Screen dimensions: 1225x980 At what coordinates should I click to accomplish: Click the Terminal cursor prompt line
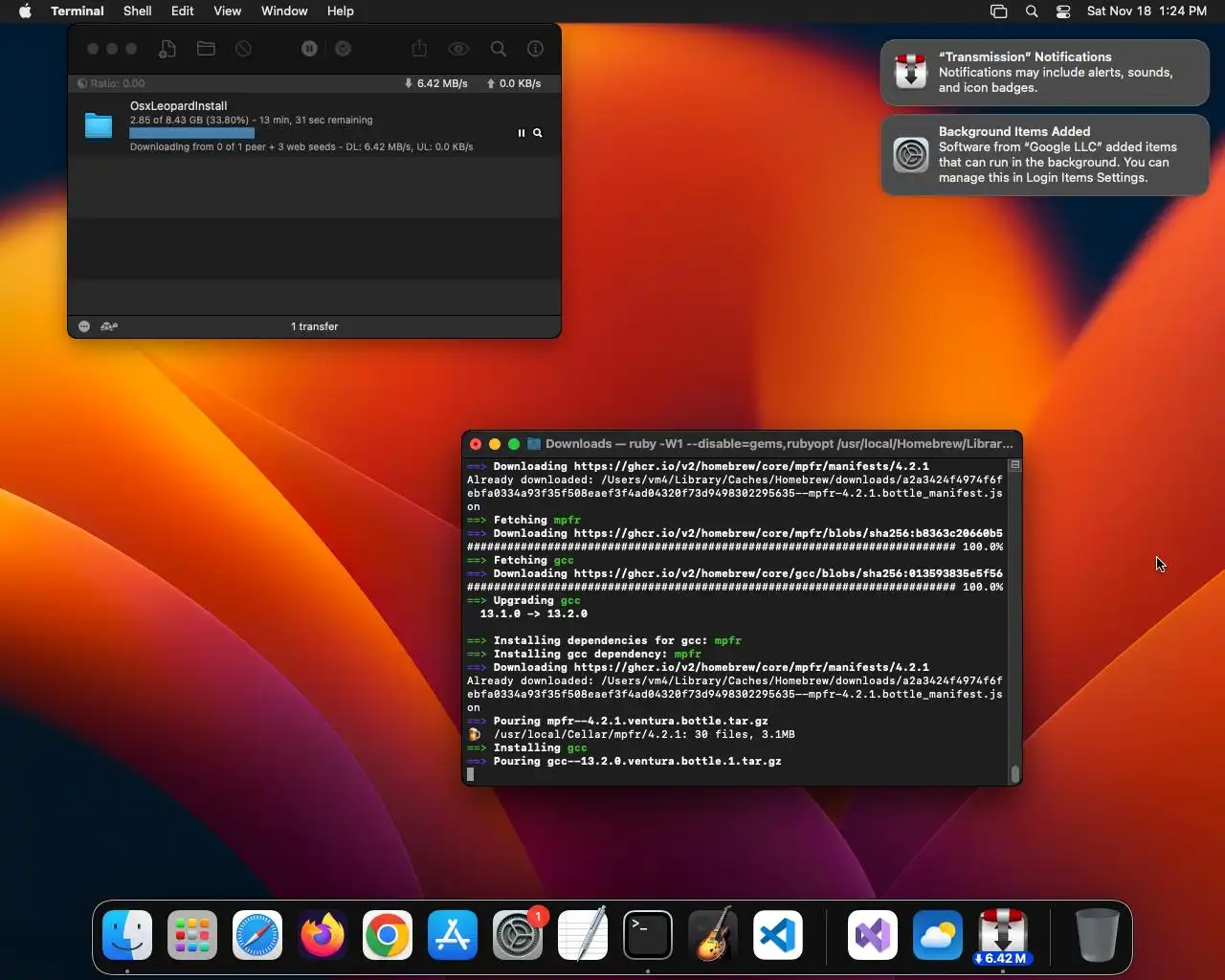pyautogui.click(x=736, y=775)
